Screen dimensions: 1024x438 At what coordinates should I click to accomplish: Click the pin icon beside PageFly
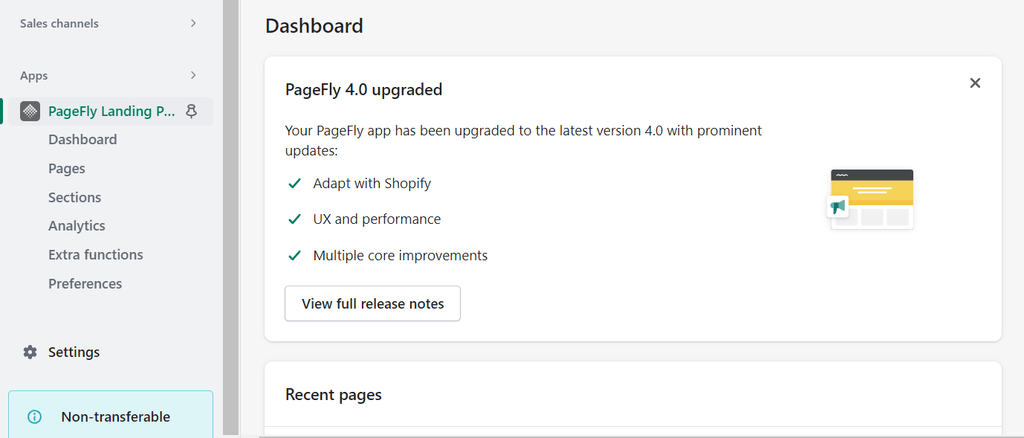click(191, 111)
